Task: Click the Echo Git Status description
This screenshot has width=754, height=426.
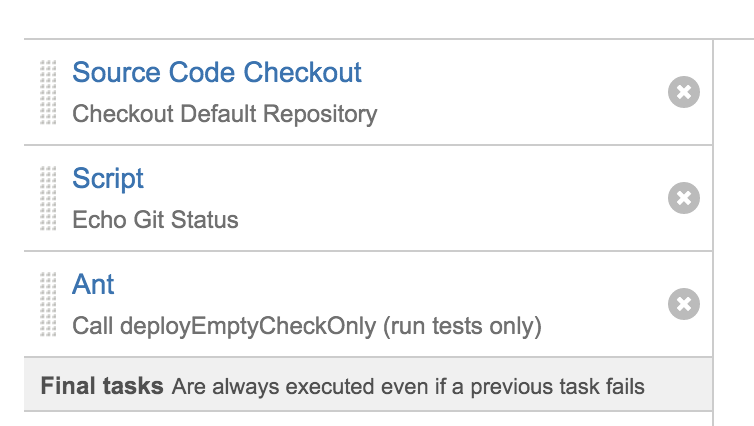Action: pos(155,219)
